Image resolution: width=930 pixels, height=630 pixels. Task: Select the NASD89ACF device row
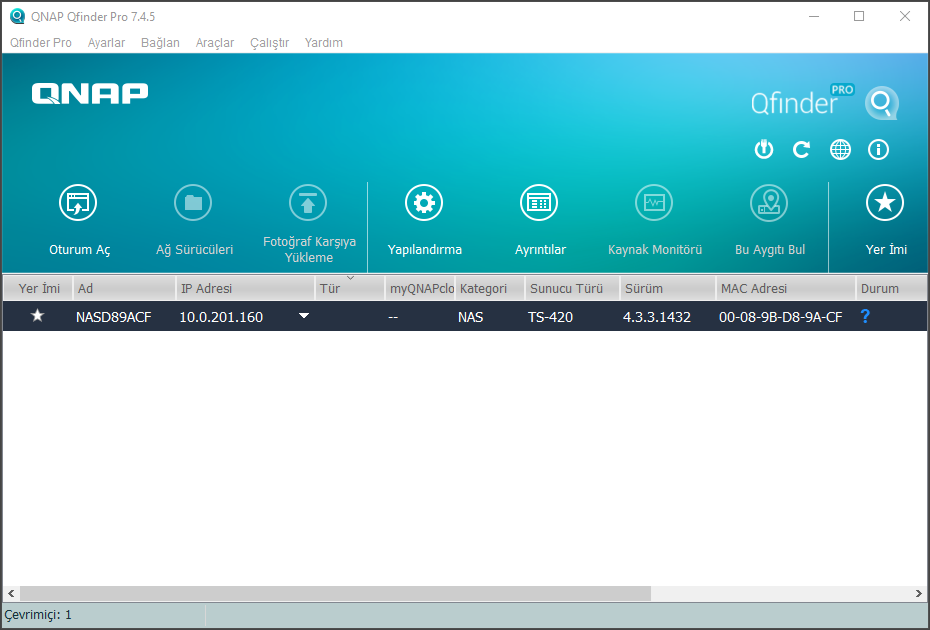point(580,316)
